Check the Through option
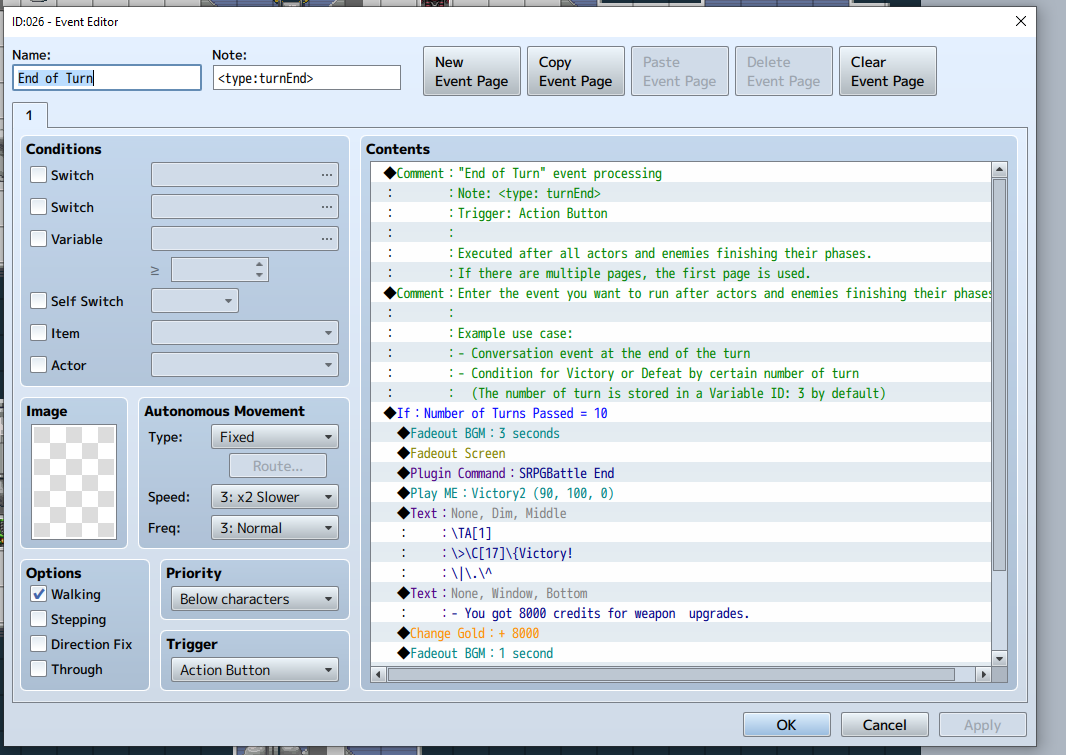The height and width of the screenshot is (755, 1066). tap(39, 669)
